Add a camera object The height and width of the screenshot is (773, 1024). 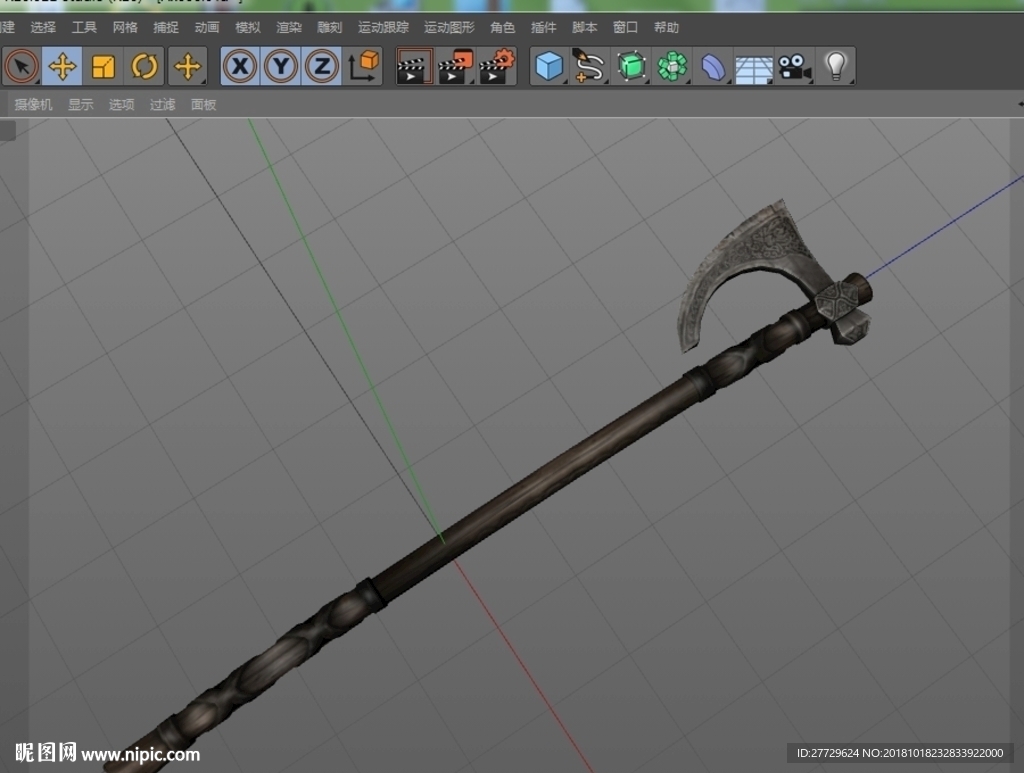tap(795, 66)
